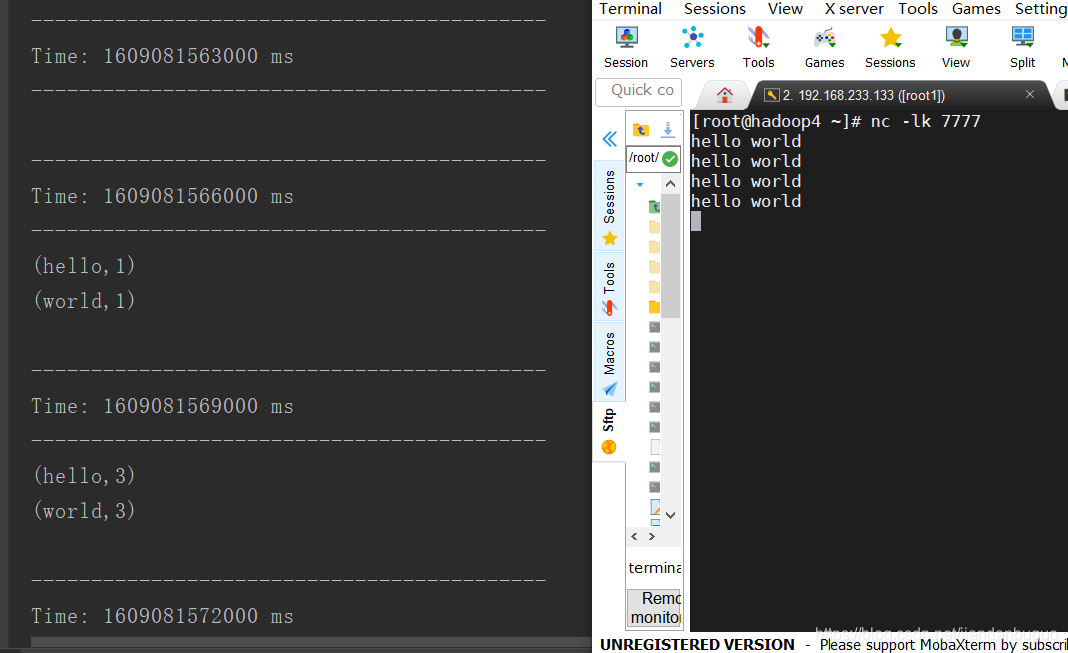Click the Session toolbar icon
The height and width of the screenshot is (653, 1068).
tap(626, 46)
